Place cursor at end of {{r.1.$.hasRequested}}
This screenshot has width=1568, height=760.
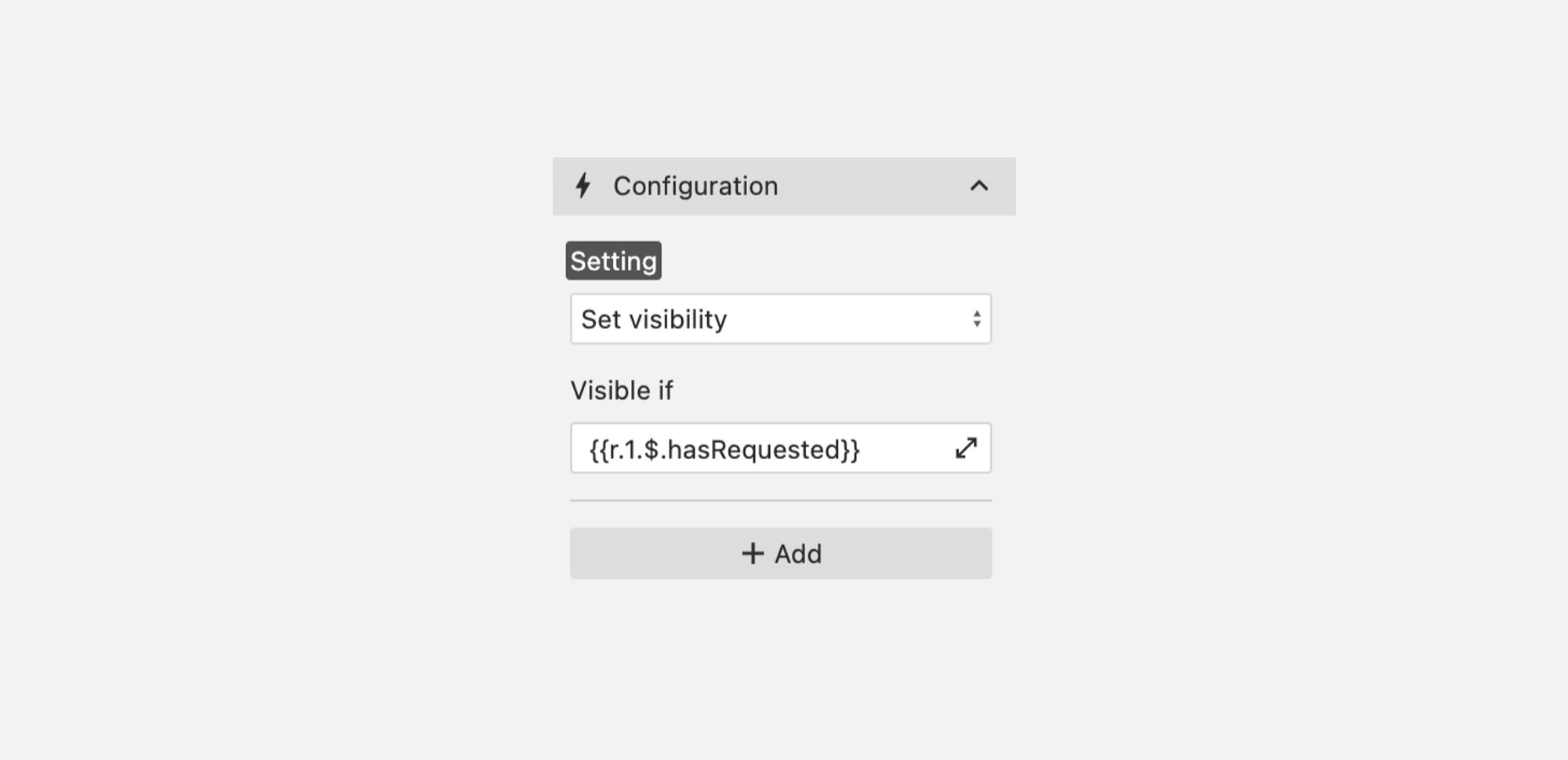tap(861, 449)
